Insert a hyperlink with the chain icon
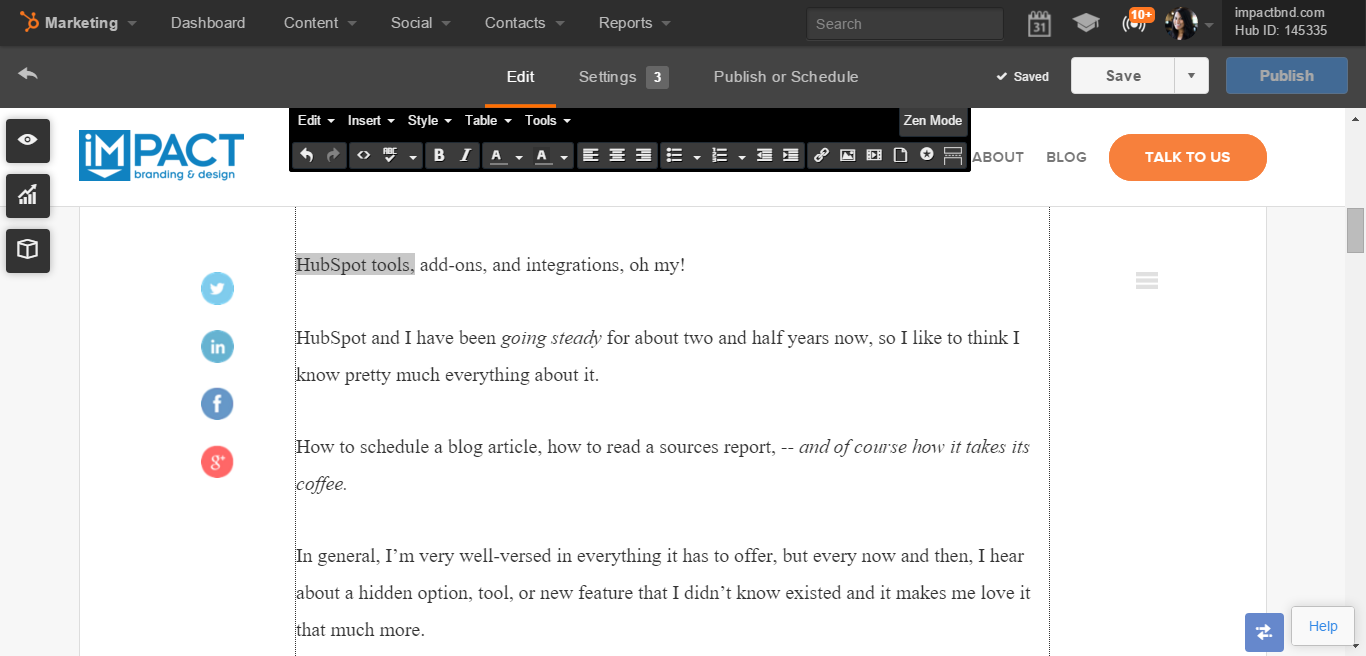Image resolution: width=1366 pixels, height=656 pixels. [821, 155]
